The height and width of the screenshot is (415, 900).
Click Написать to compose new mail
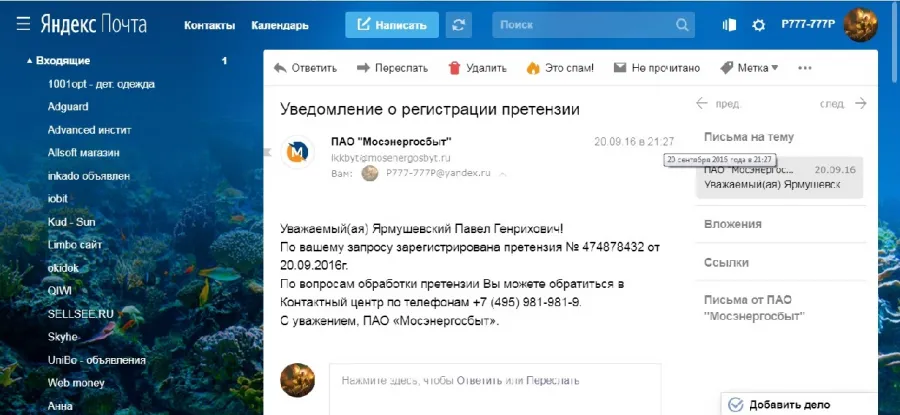(x=392, y=25)
